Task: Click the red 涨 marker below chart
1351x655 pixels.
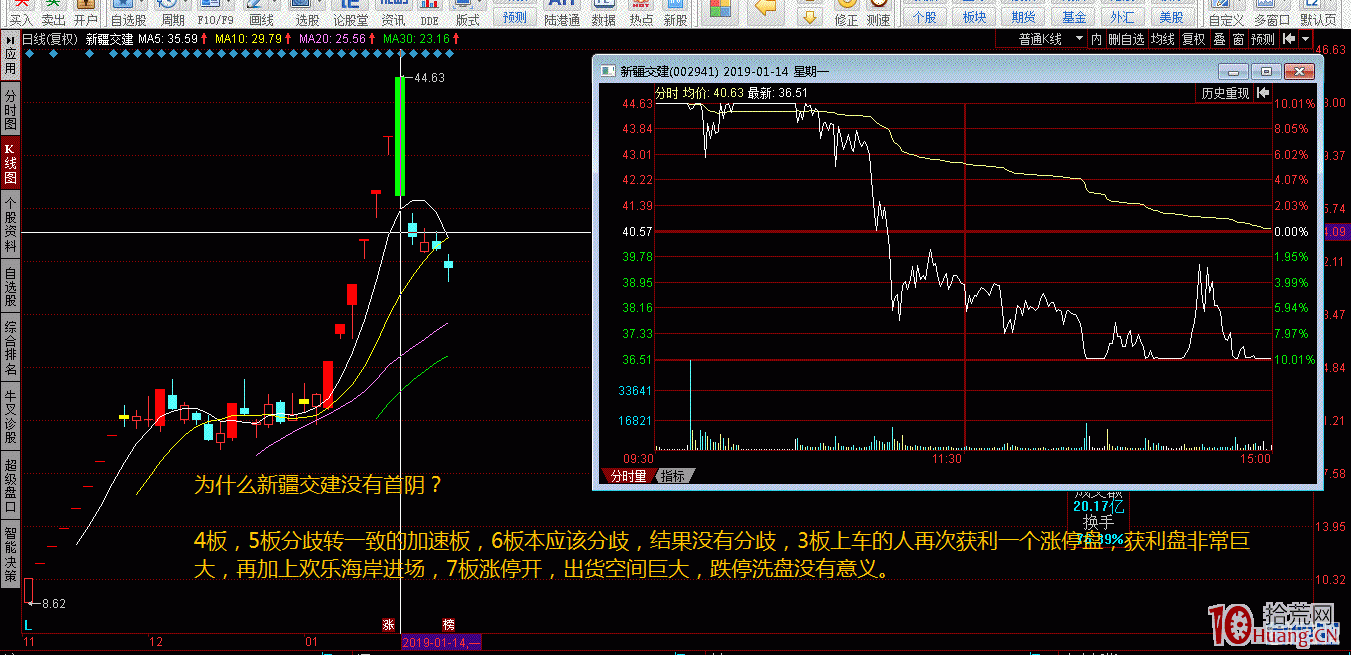Action: [x=387, y=624]
